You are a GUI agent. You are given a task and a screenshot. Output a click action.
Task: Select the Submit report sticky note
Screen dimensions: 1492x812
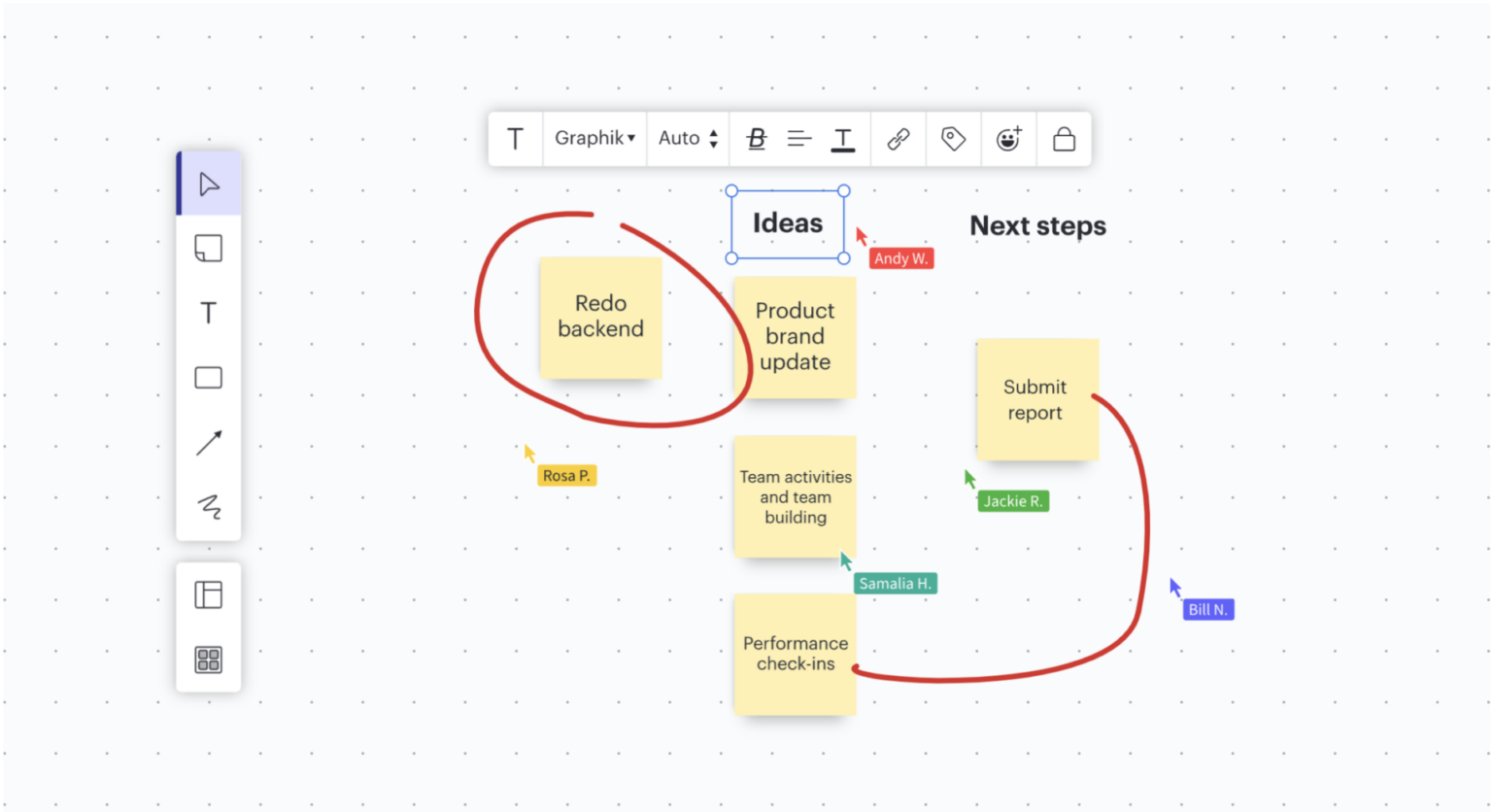tap(1035, 399)
